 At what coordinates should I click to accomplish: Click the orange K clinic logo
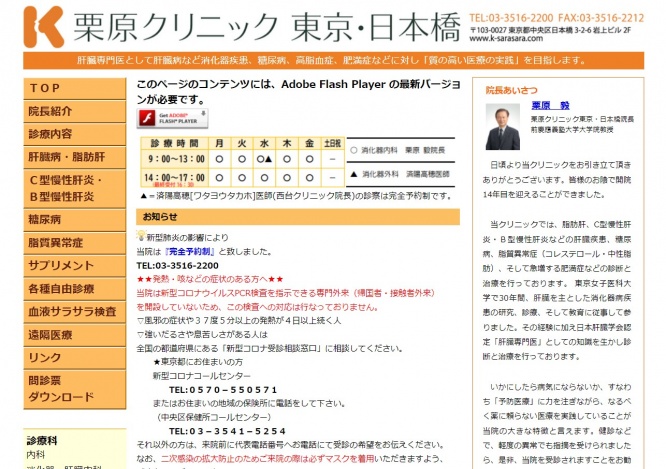(x=43, y=23)
